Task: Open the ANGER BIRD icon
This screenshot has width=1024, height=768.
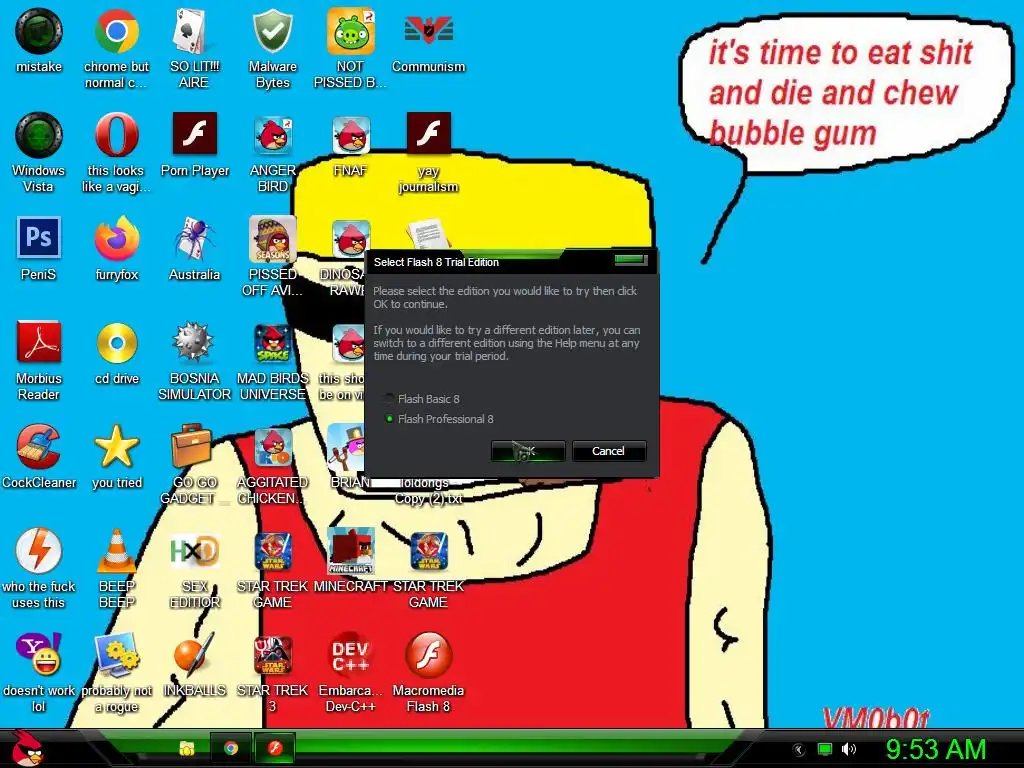Action: pos(272,135)
